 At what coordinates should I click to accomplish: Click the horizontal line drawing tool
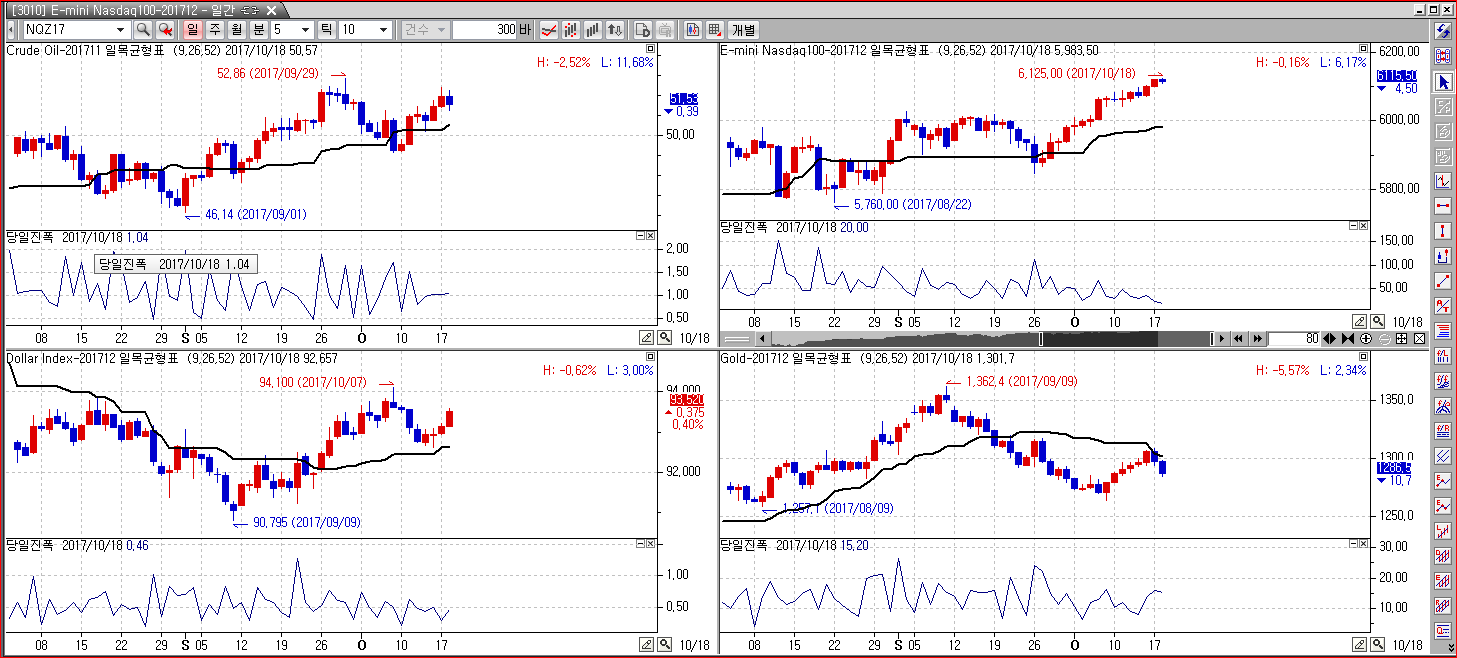click(1443, 206)
